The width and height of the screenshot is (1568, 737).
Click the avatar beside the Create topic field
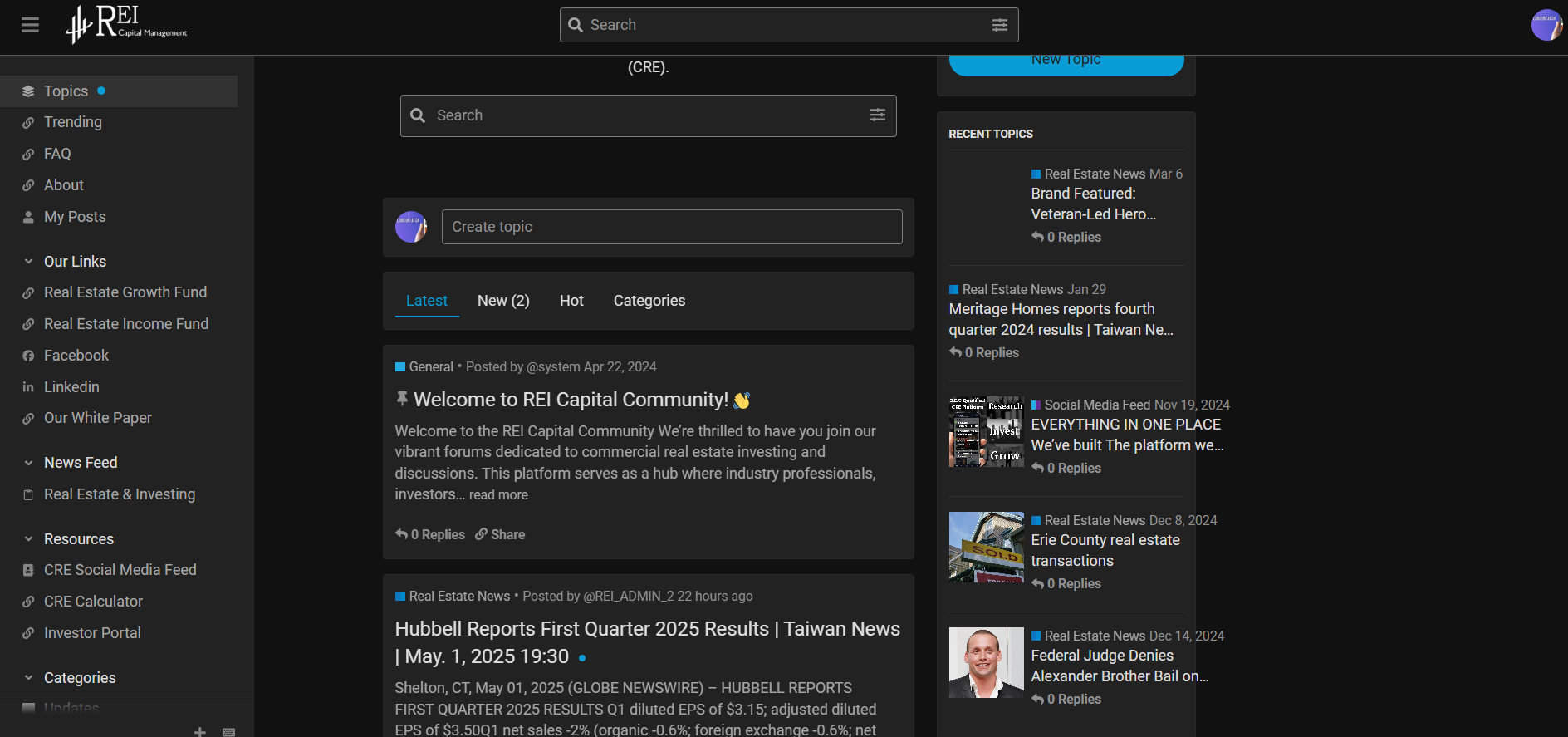click(x=411, y=227)
